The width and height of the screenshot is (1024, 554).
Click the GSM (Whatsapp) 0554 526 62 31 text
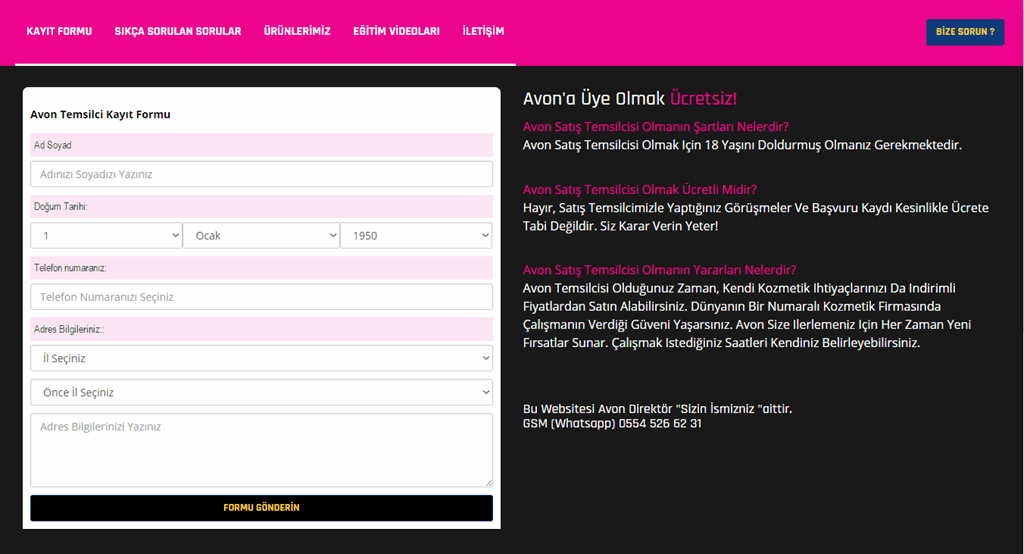pos(613,424)
